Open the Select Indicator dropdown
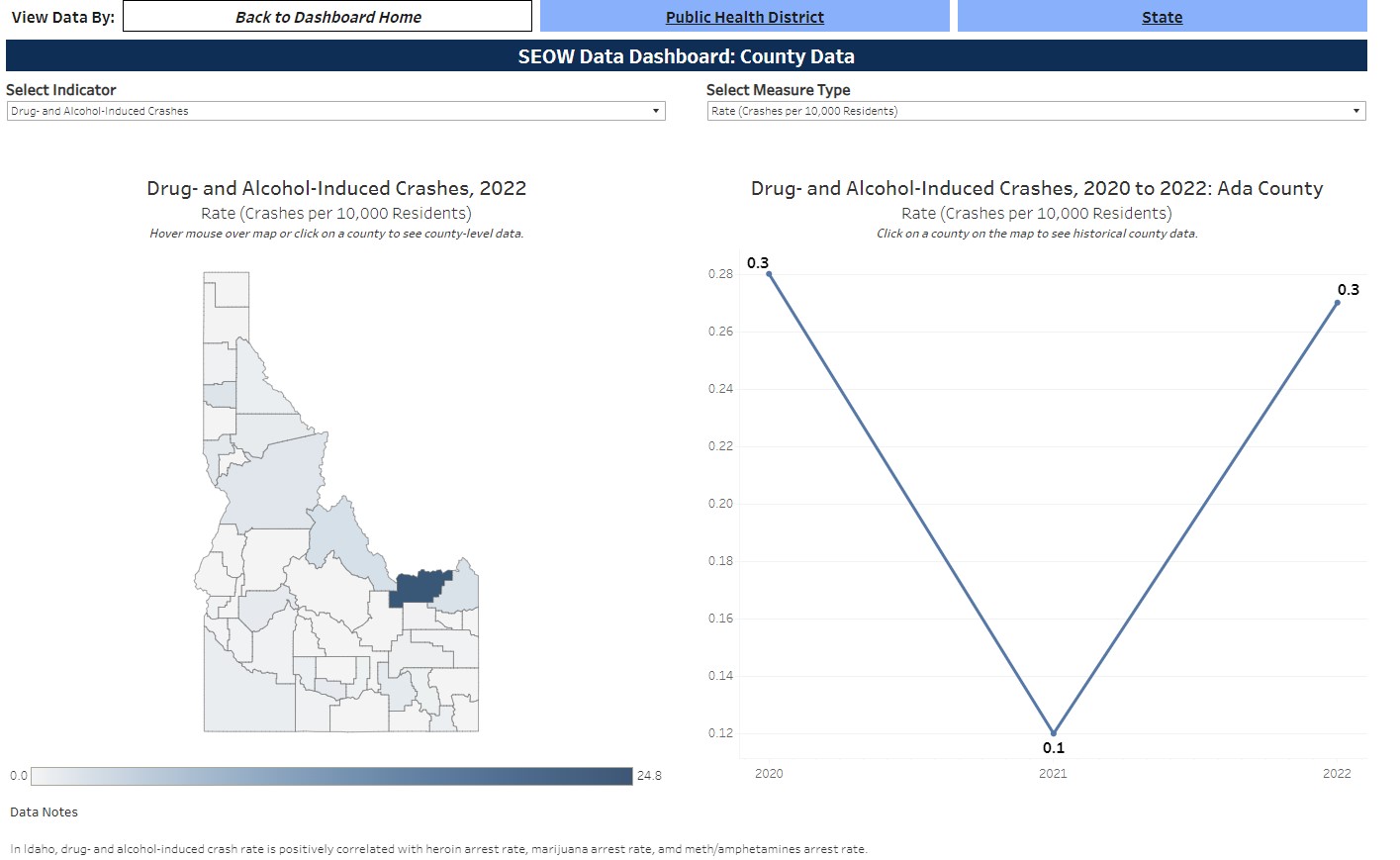This screenshot has height=860, width=1400. (x=334, y=110)
